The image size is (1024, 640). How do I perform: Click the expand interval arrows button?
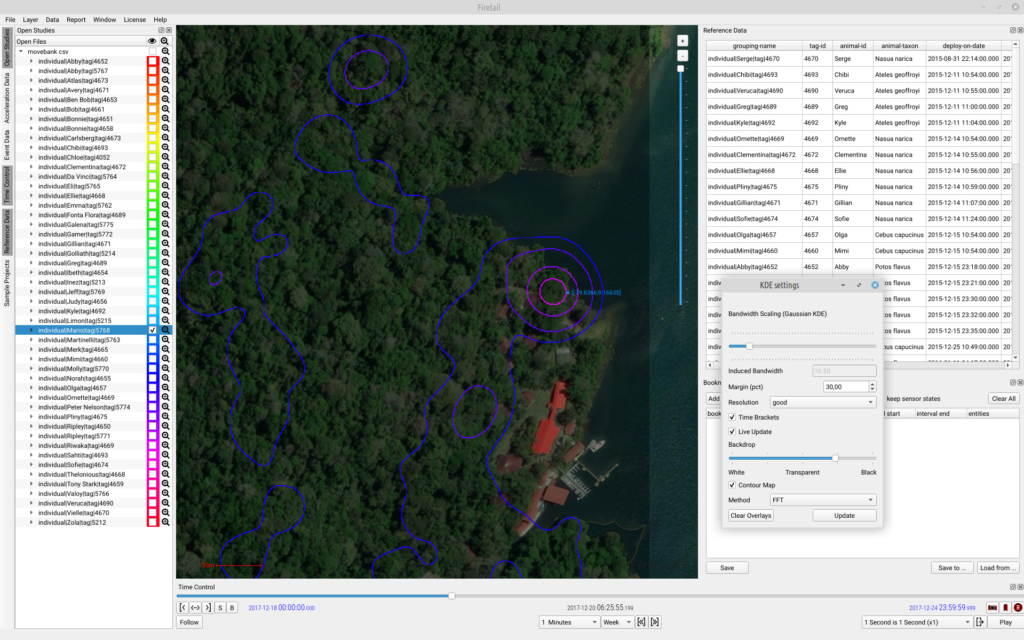tap(195, 607)
